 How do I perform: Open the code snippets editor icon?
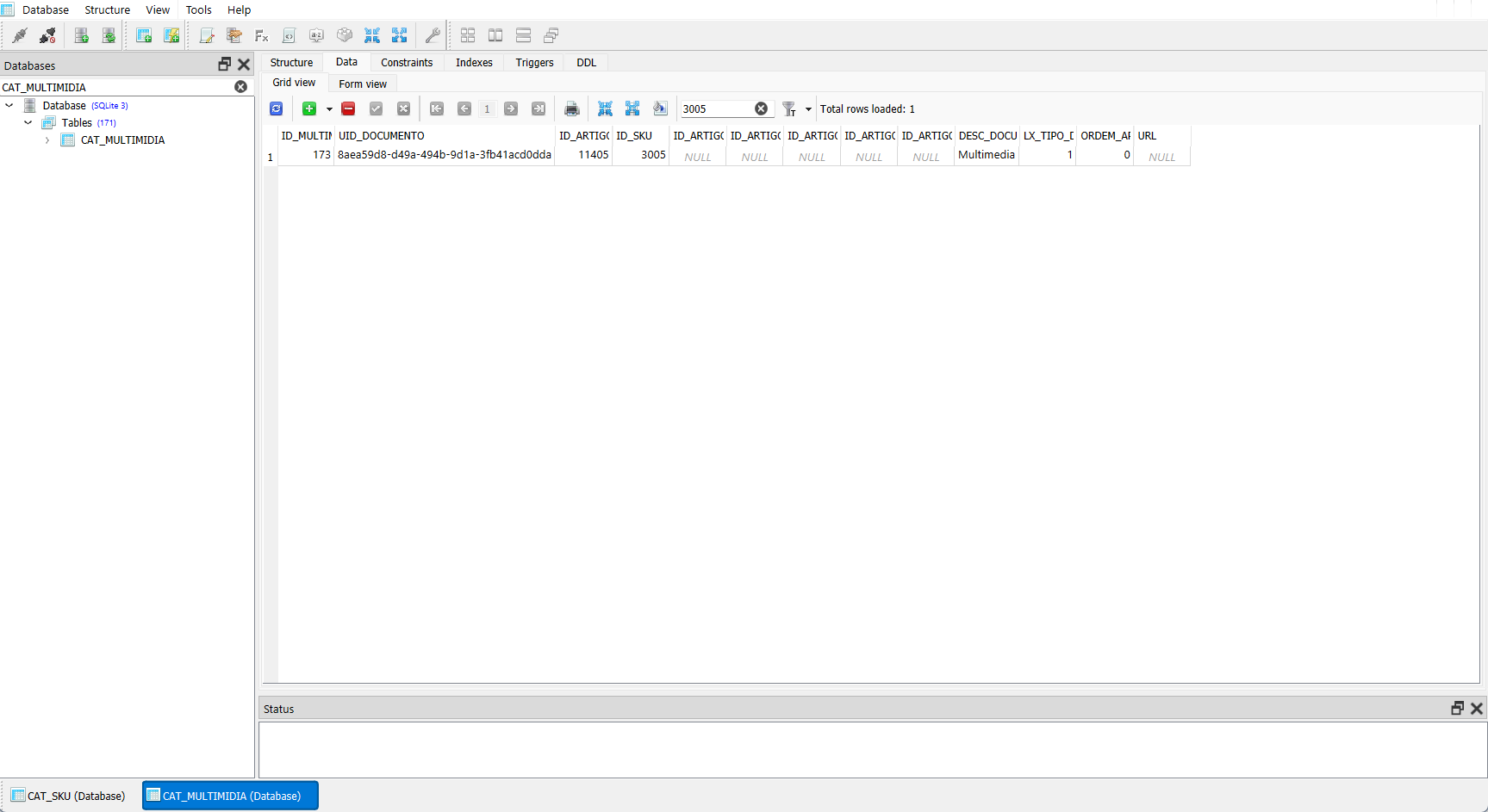(290, 35)
